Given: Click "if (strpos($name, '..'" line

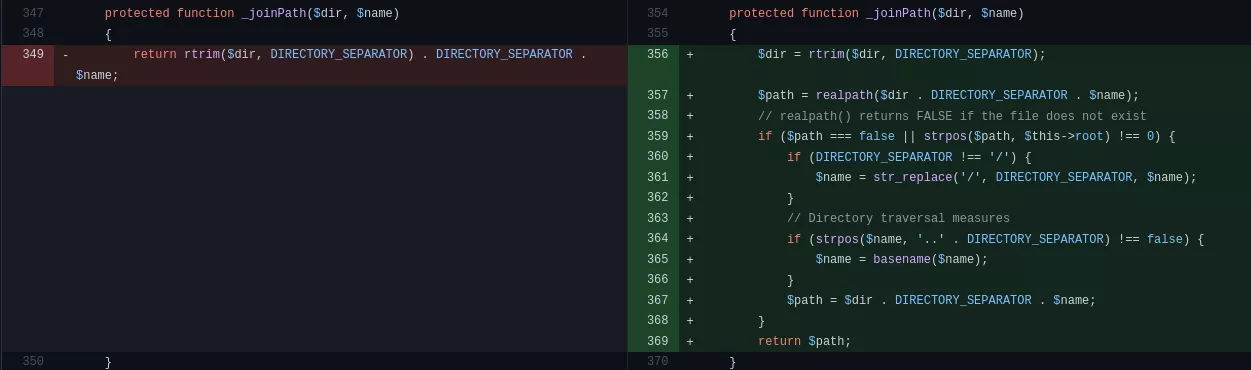Looking at the screenshot, I should (x=995, y=239).
